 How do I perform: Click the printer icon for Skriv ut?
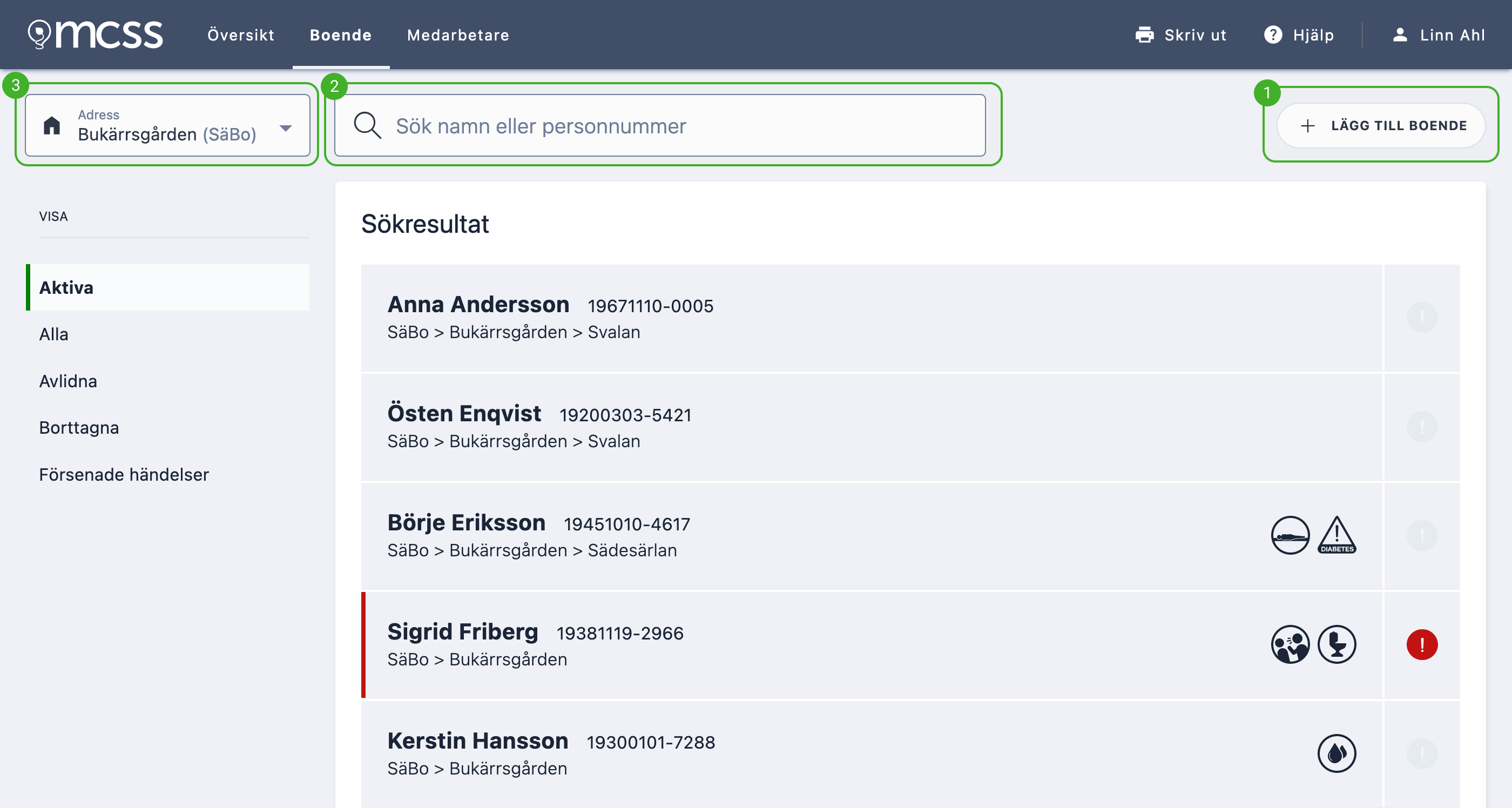[x=1144, y=35]
